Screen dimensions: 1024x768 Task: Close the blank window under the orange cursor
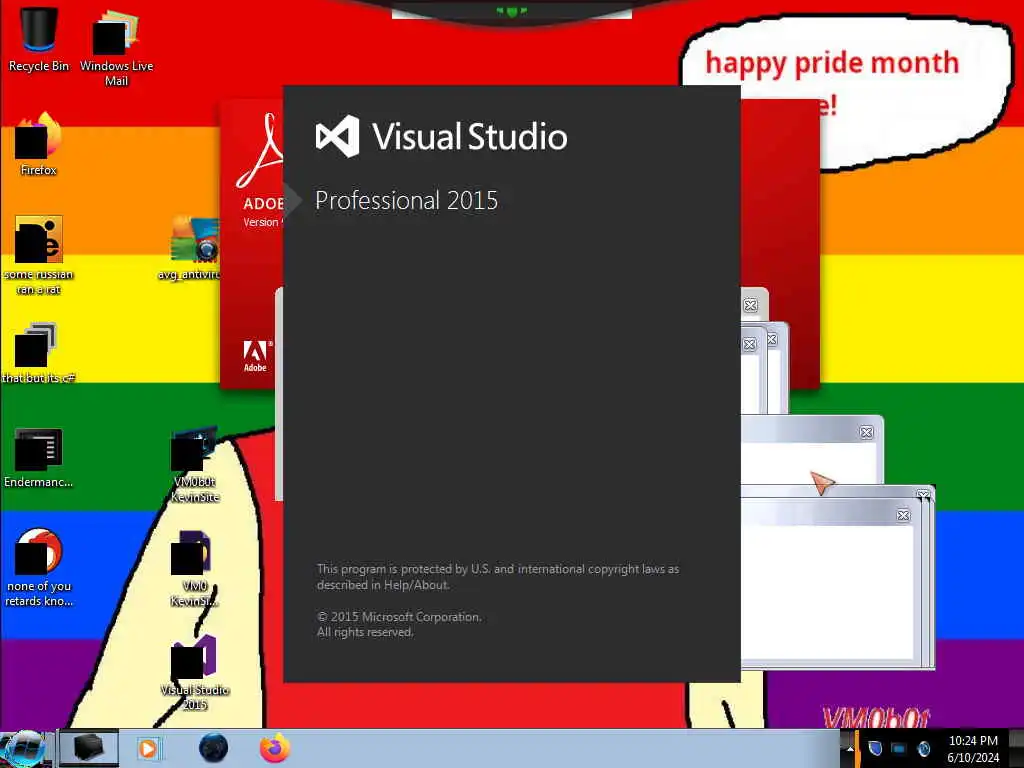866,432
